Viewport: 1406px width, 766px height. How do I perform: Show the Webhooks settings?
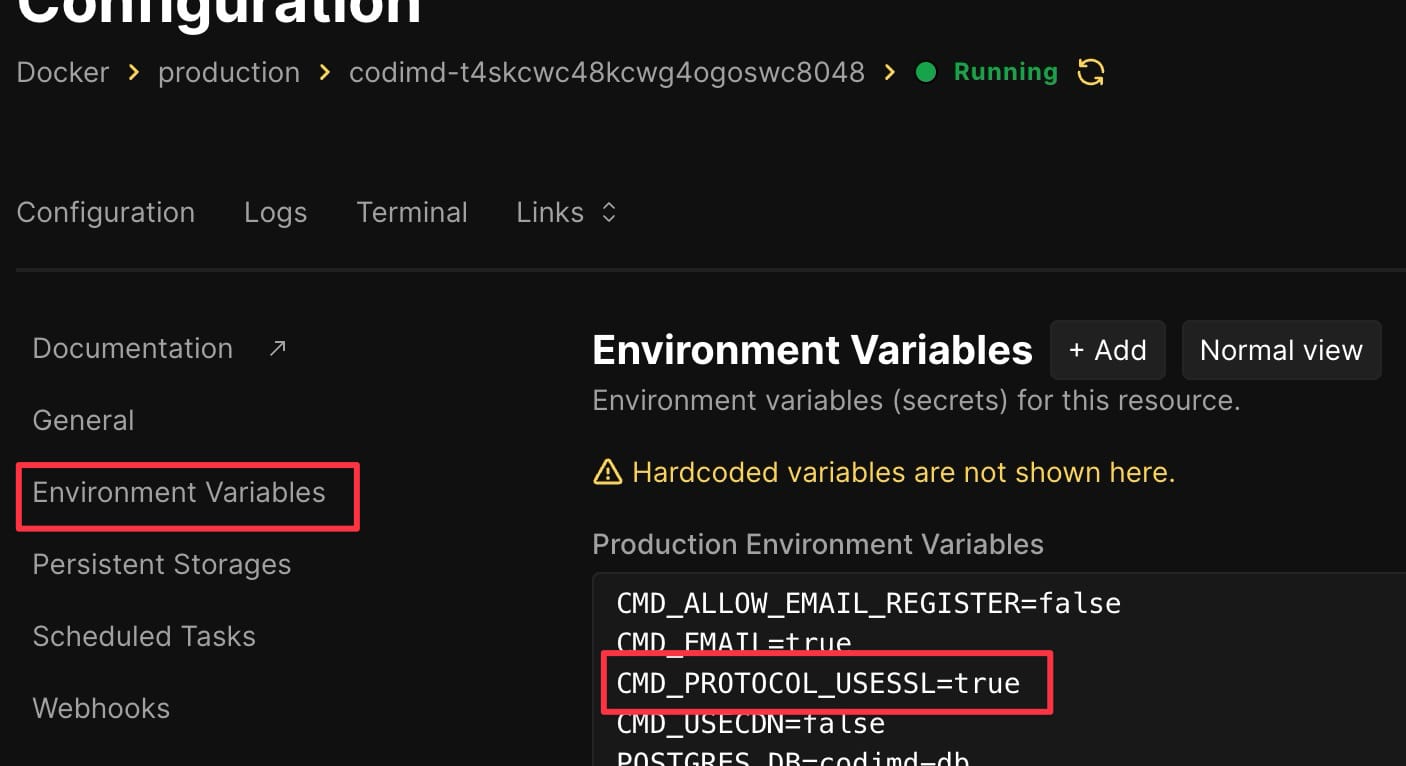(x=101, y=708)
